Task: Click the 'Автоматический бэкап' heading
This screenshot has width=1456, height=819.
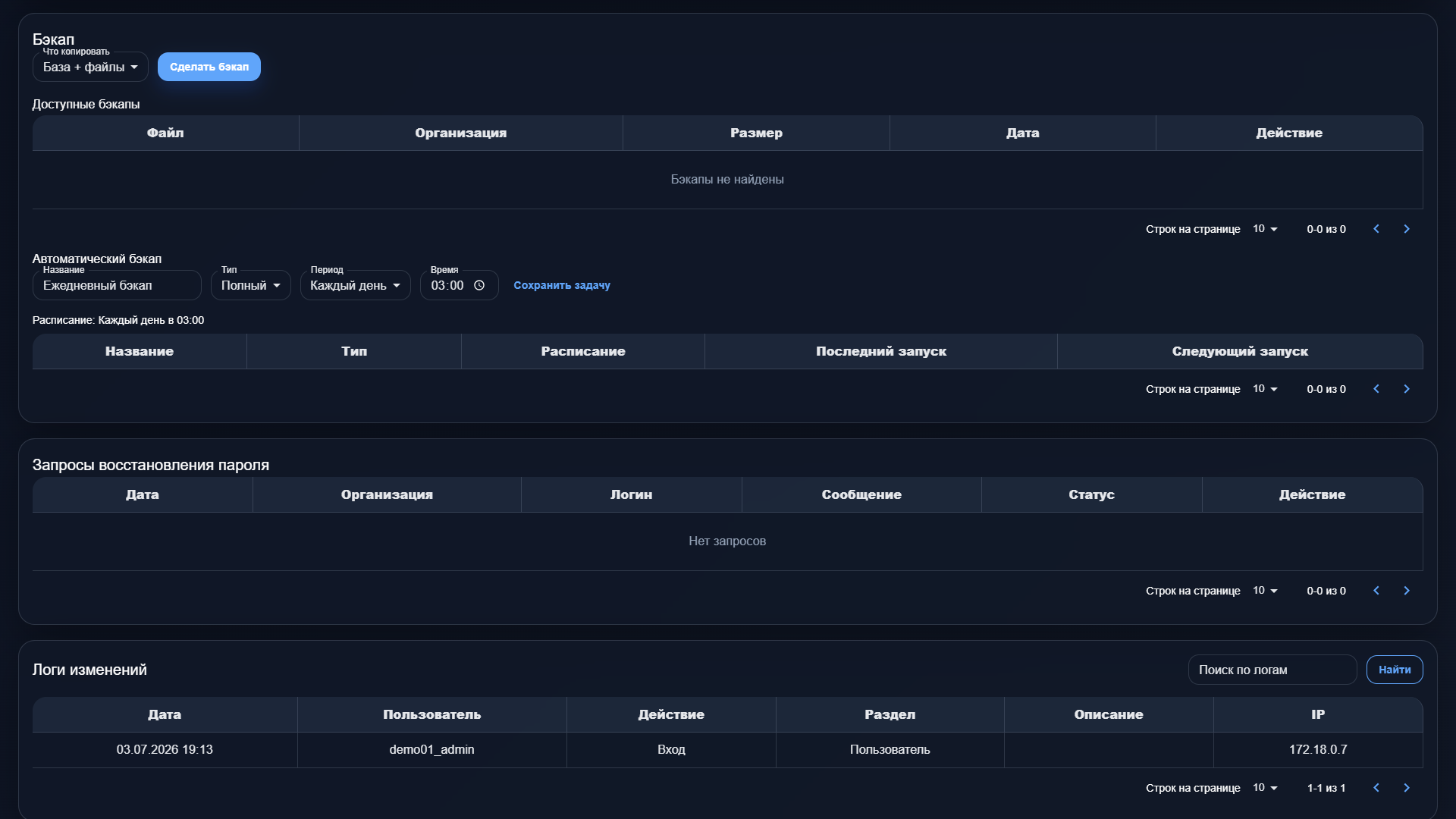Action: tap(97, 259)
